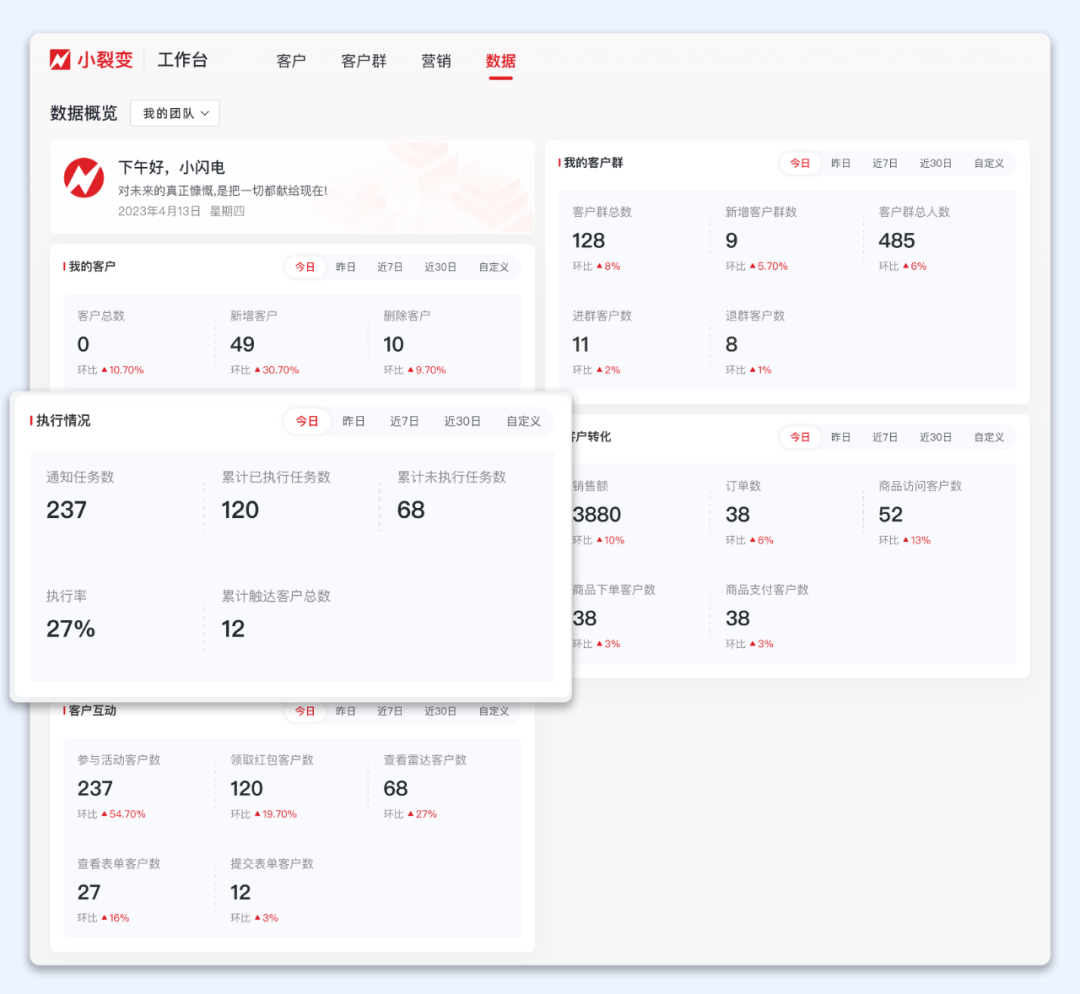
Task: Open the 客户群 navigation tab
Action: [364, 61]
